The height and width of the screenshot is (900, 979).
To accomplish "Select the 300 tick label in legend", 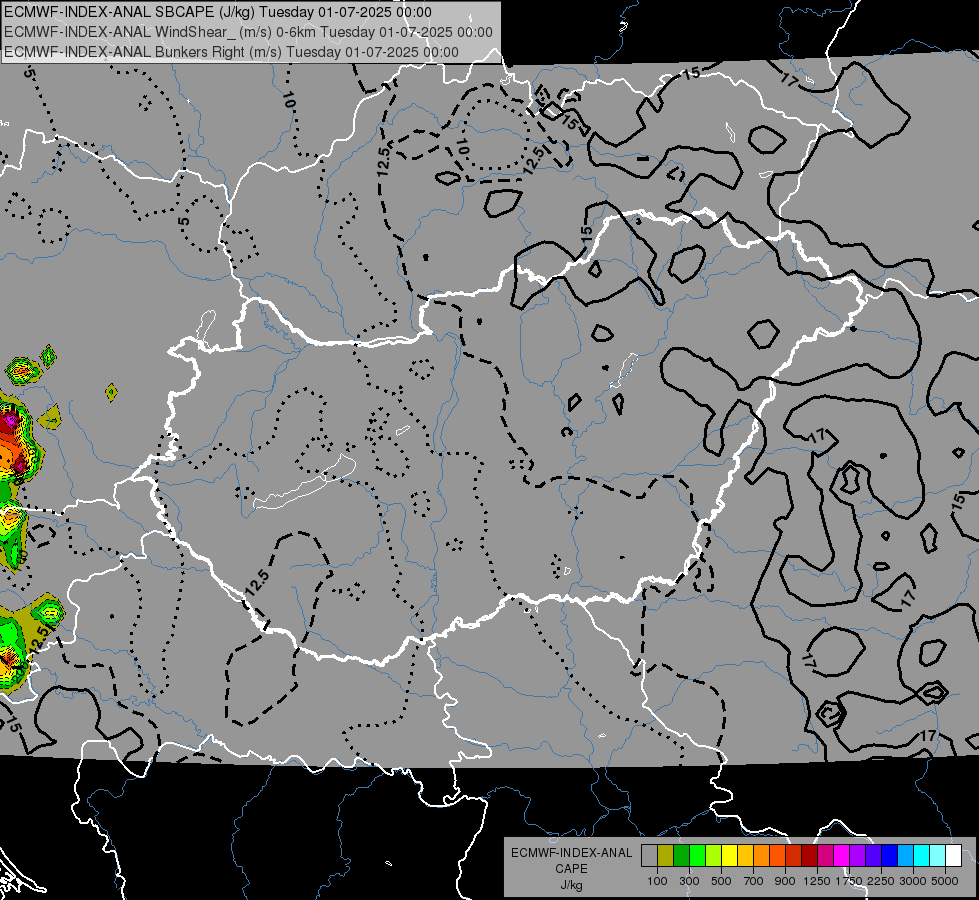I will point(689,881).
